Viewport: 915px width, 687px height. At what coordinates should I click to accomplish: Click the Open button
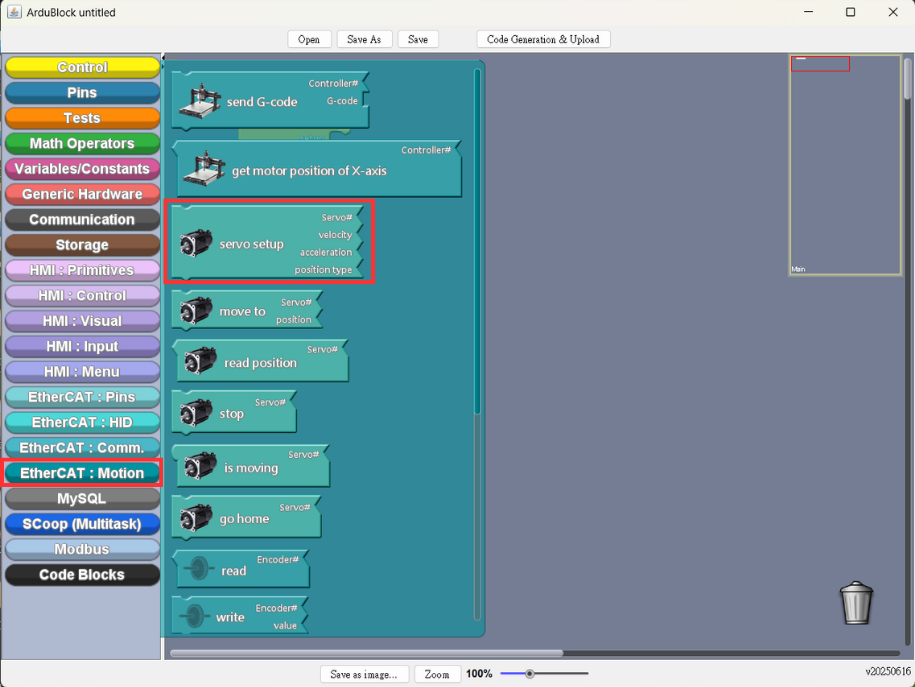click(x=309, y=39)
